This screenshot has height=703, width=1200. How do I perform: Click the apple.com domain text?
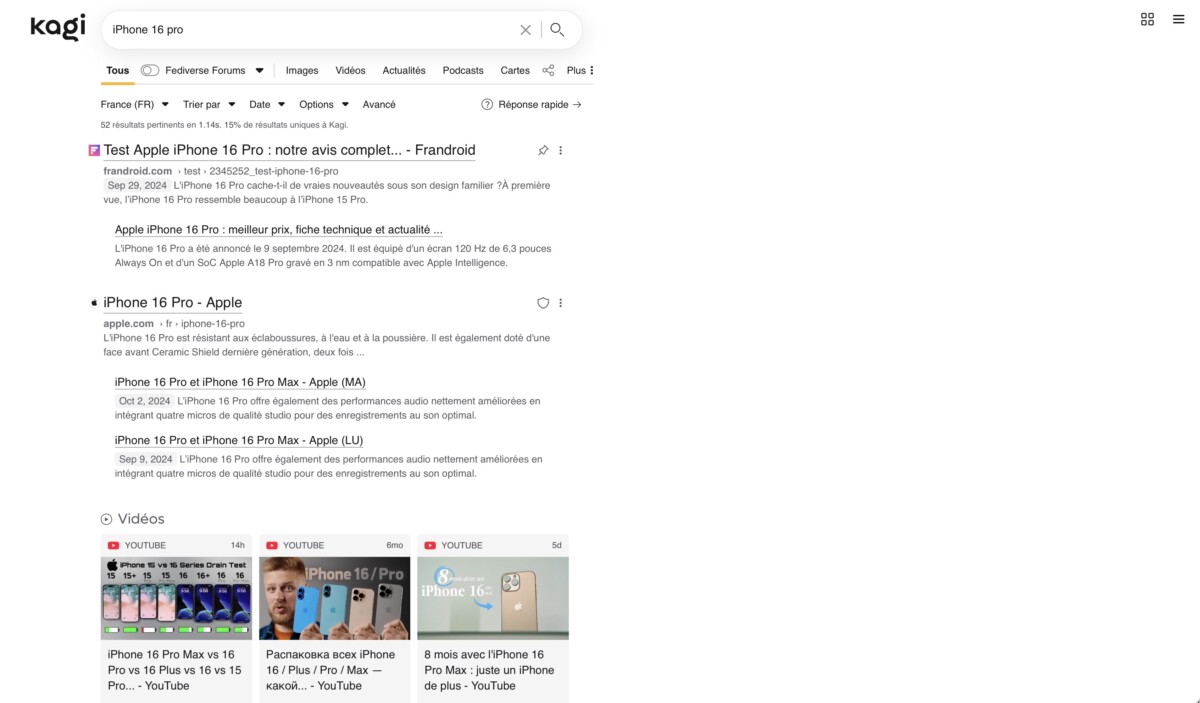[x=129, y=324]
